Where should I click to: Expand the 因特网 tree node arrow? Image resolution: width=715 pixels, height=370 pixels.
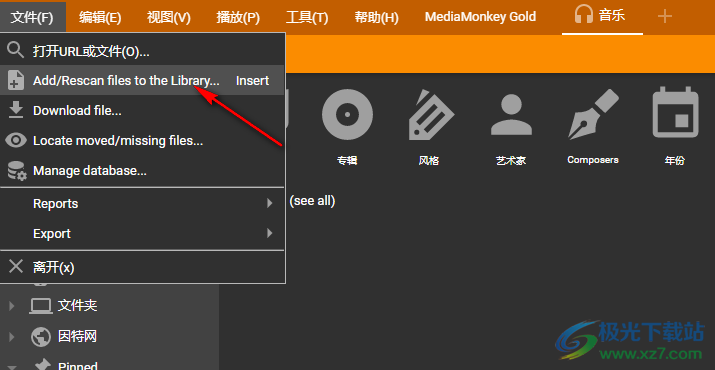pos(12,337)
